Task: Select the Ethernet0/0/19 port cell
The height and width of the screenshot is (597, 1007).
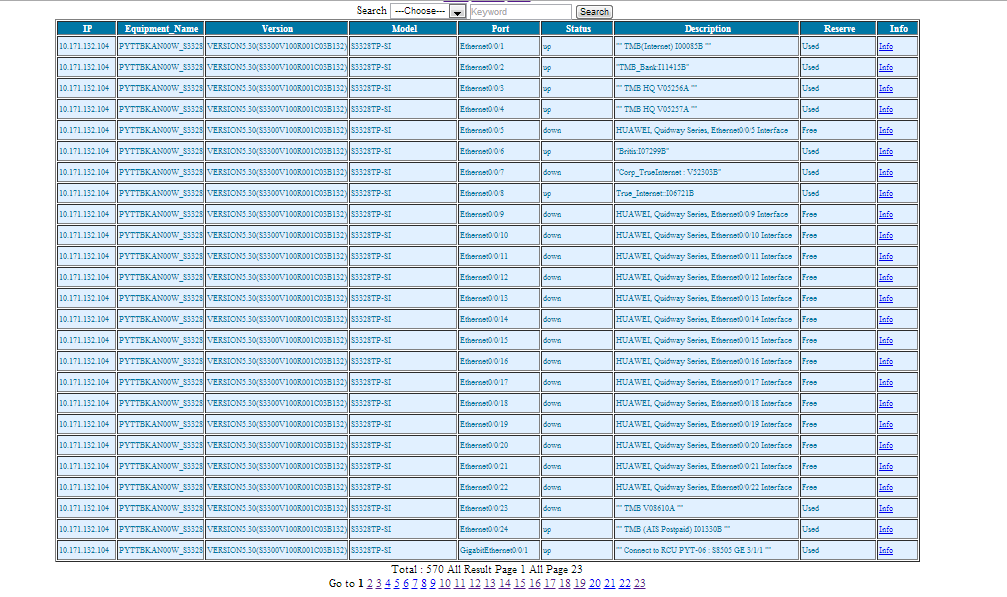Action: click(x=499, y=424)
